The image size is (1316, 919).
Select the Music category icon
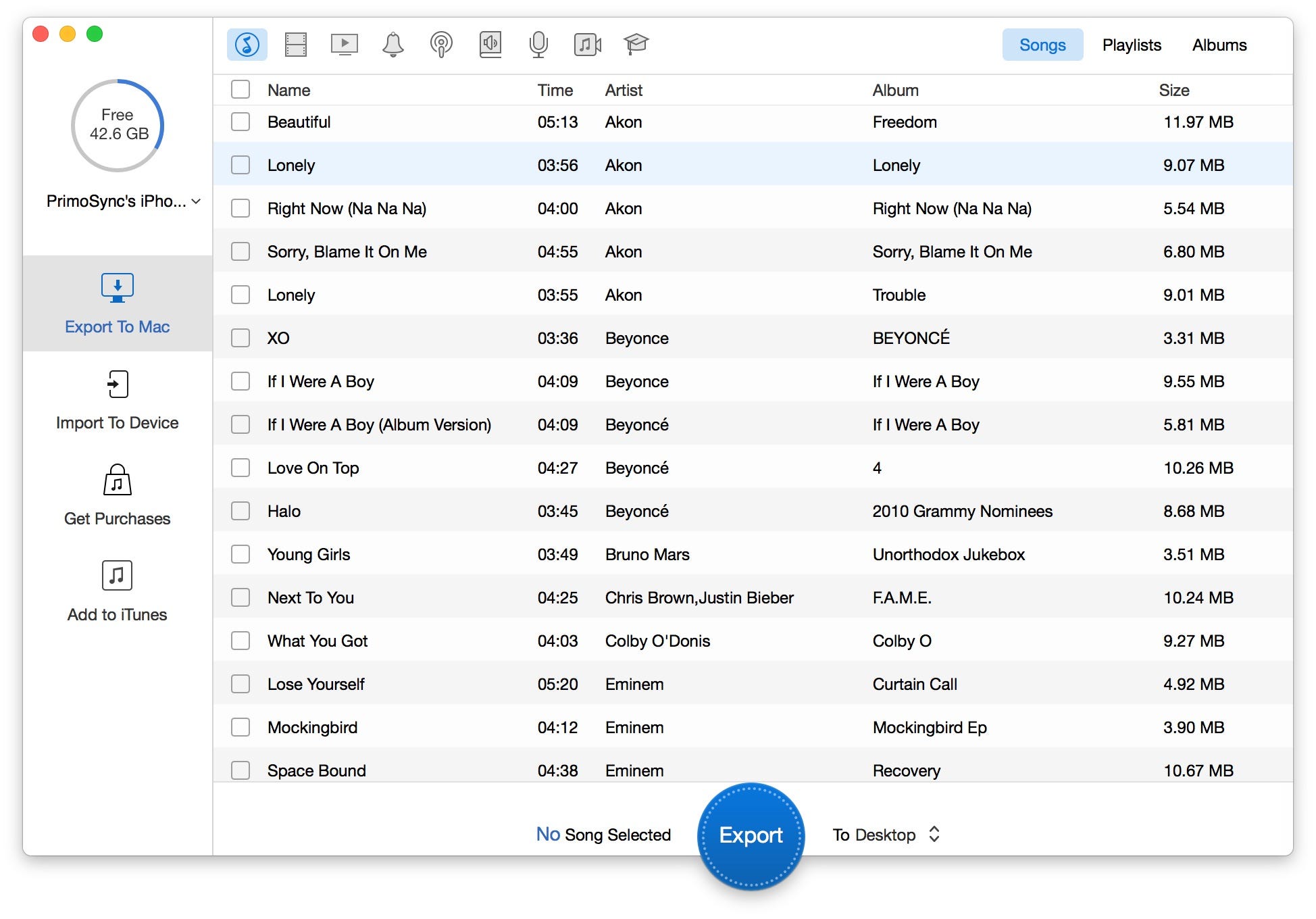coord(247,45)
